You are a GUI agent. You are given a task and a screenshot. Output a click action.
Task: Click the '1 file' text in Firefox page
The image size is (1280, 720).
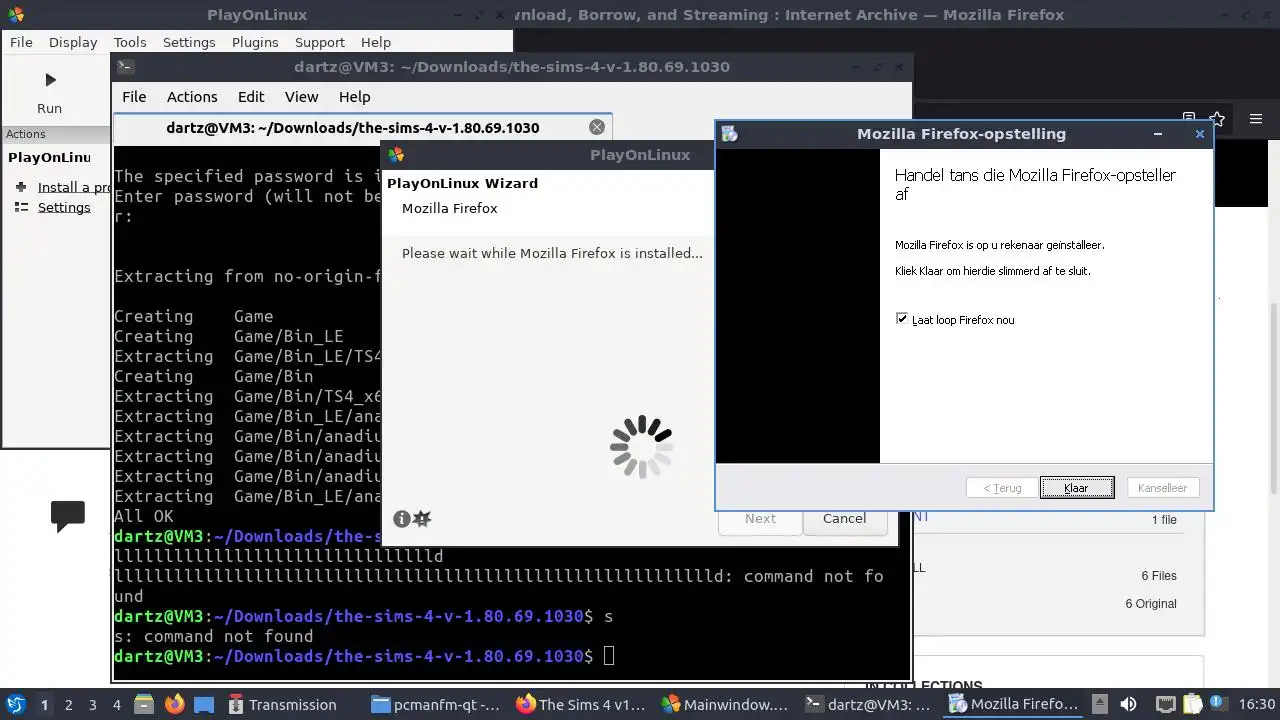tap(1164, 519)
